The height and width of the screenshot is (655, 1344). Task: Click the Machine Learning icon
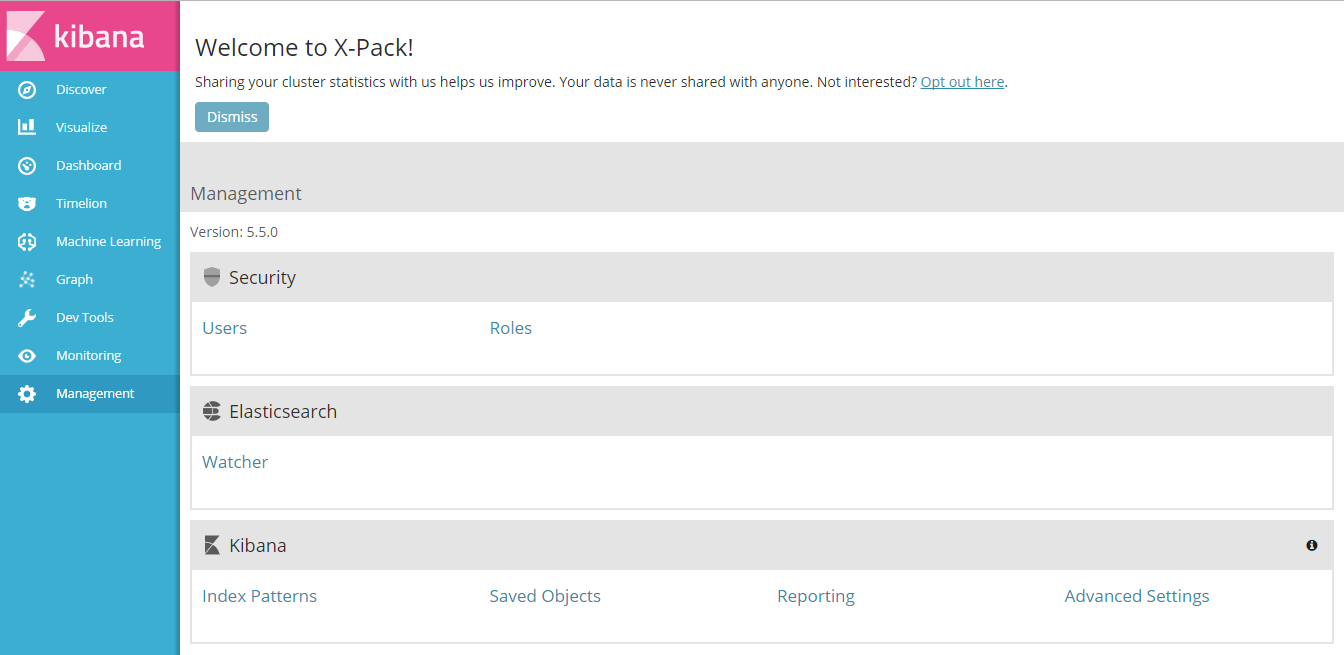tap(27, 242)
